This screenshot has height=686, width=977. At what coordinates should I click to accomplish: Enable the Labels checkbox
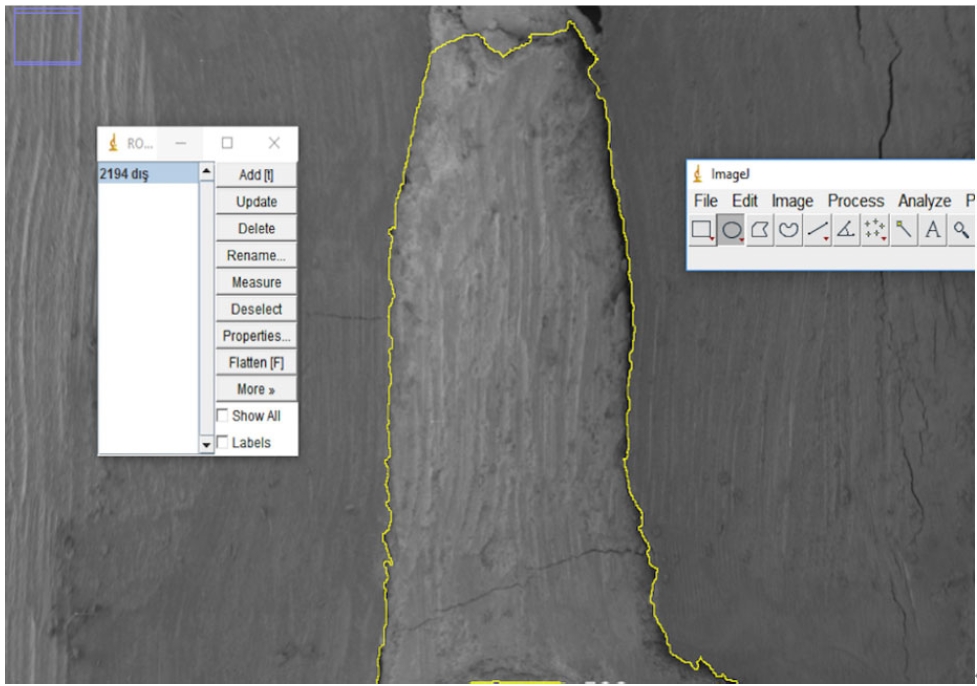tap(222, 442)
